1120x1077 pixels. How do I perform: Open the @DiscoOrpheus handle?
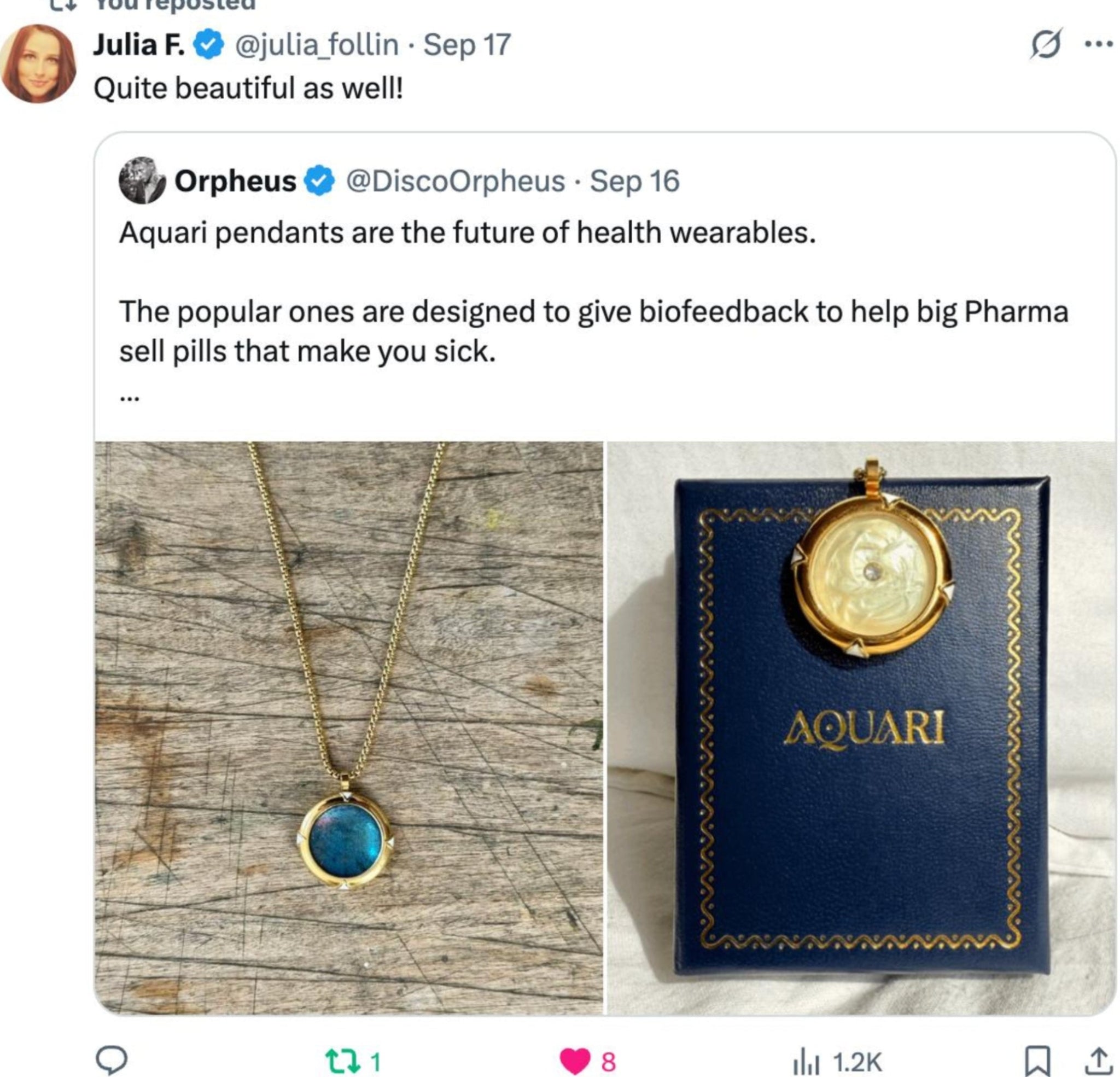pos(456,181)
